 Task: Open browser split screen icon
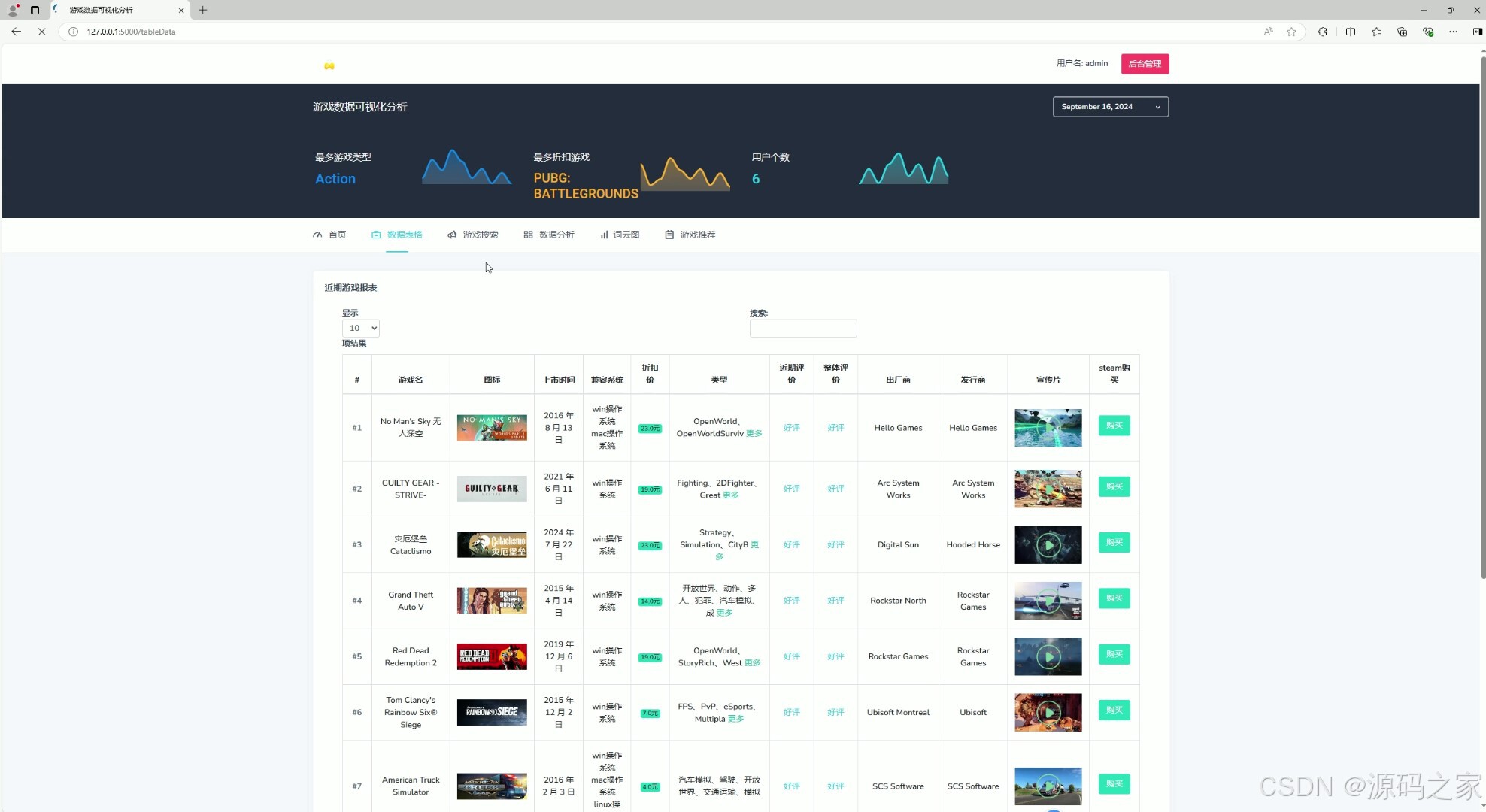click(1351, 32)
